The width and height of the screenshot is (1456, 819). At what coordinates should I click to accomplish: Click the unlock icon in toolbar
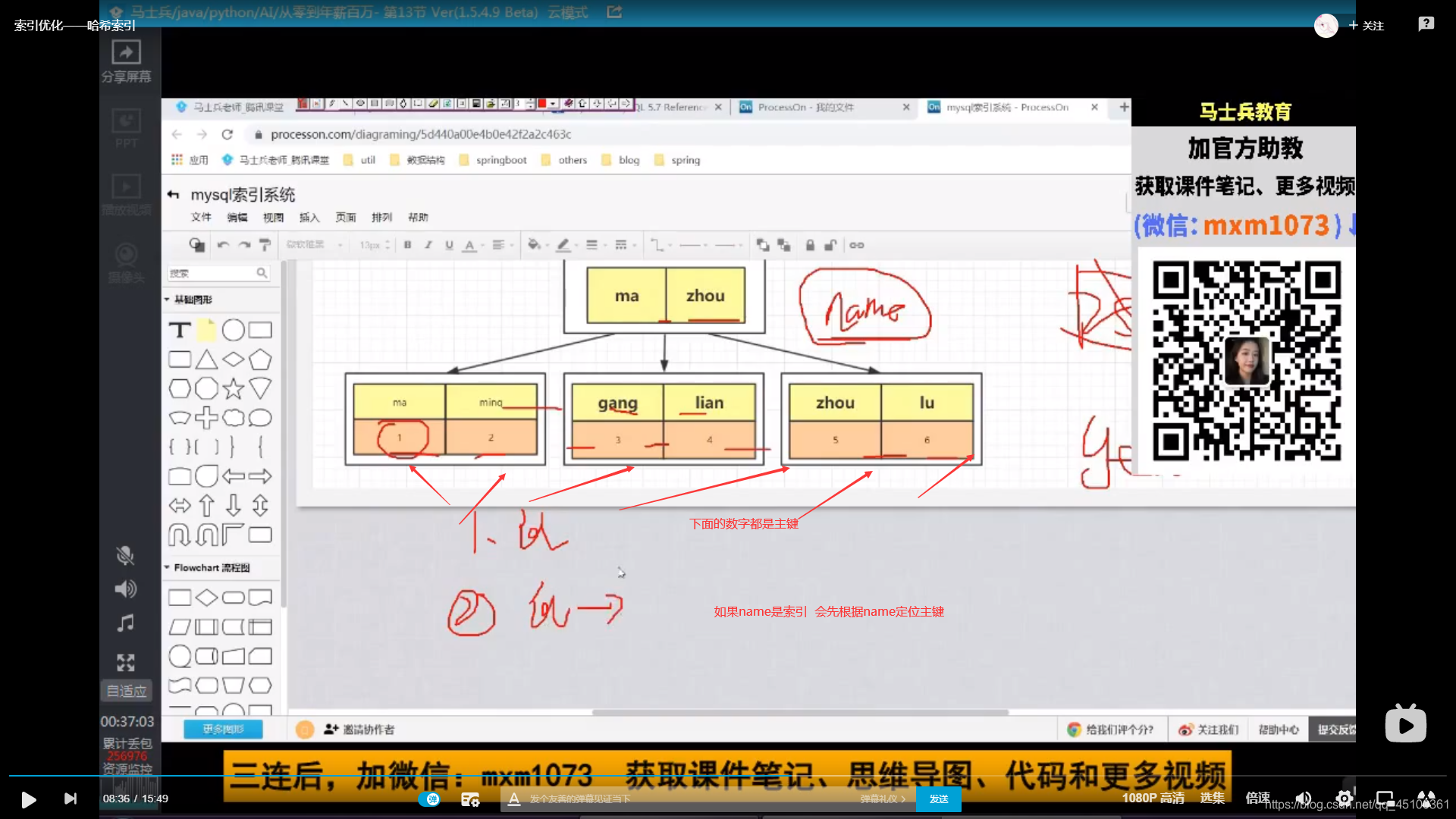tap(830, 245)
